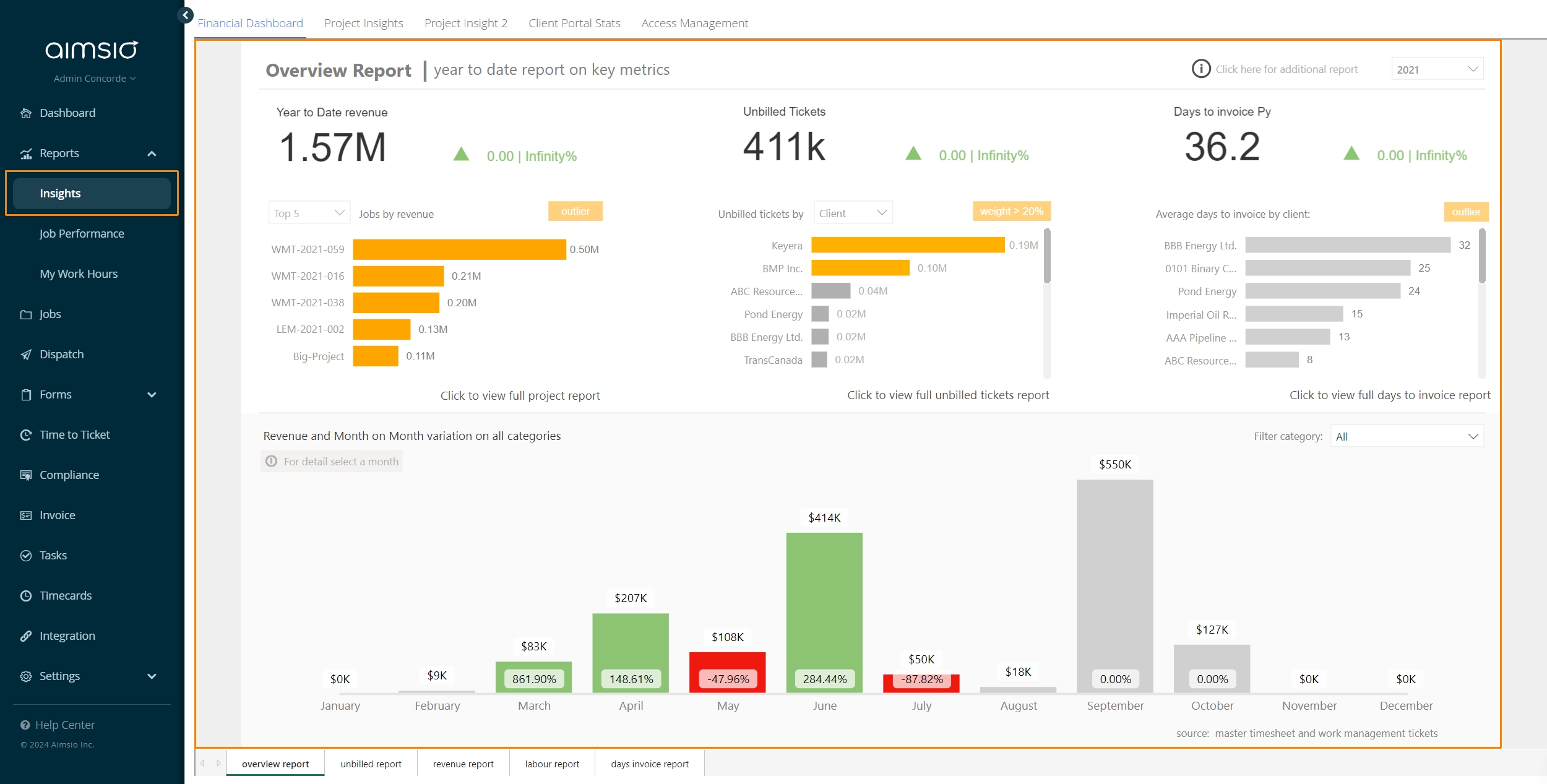Open the Top 5 jobs dropdown

click(309, 213)
